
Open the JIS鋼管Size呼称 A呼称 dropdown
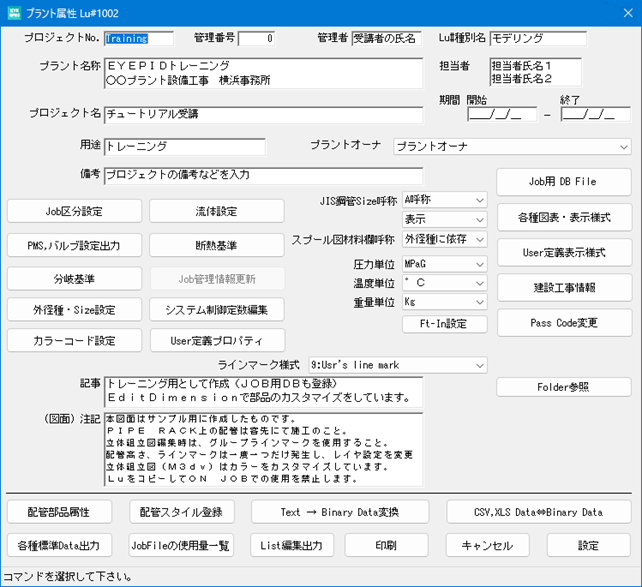[445, 200]
